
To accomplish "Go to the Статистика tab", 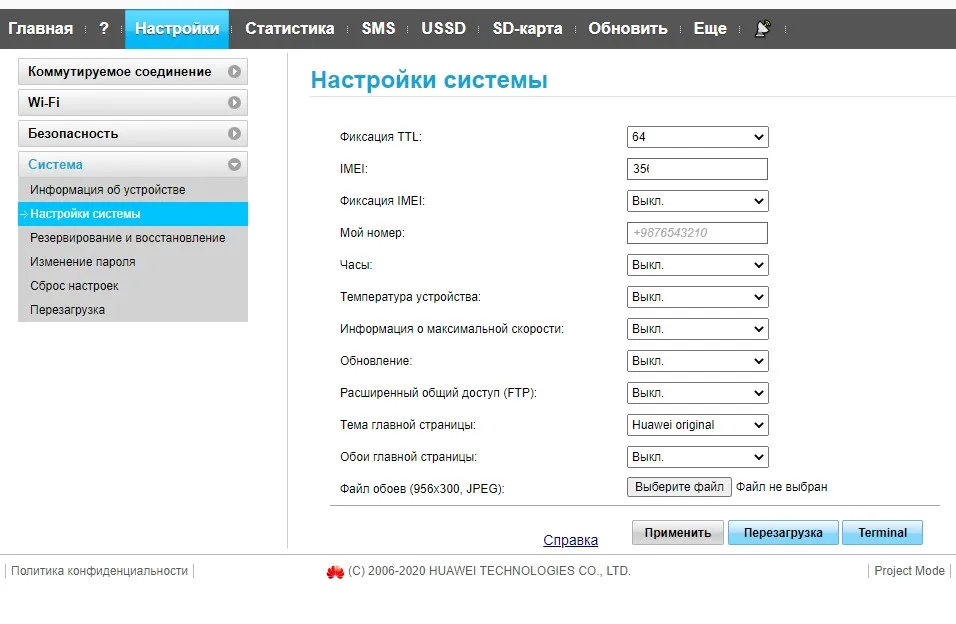I will click(x=290, y=29).
